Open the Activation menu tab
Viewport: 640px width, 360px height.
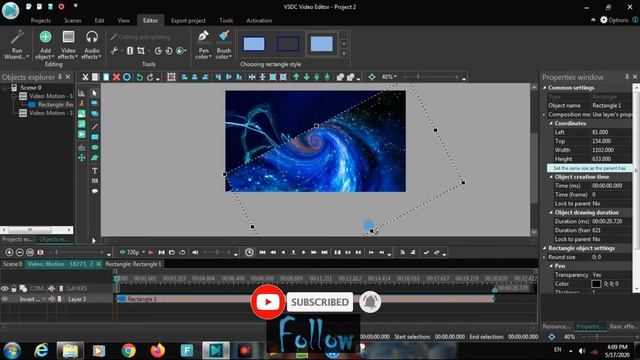click(259, 20)
